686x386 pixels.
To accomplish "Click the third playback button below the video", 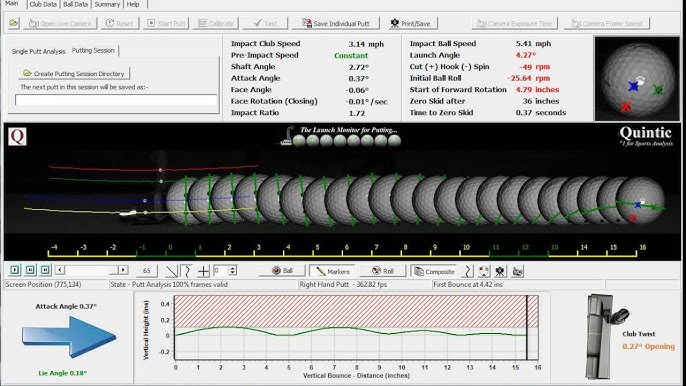I will point(45,270).
